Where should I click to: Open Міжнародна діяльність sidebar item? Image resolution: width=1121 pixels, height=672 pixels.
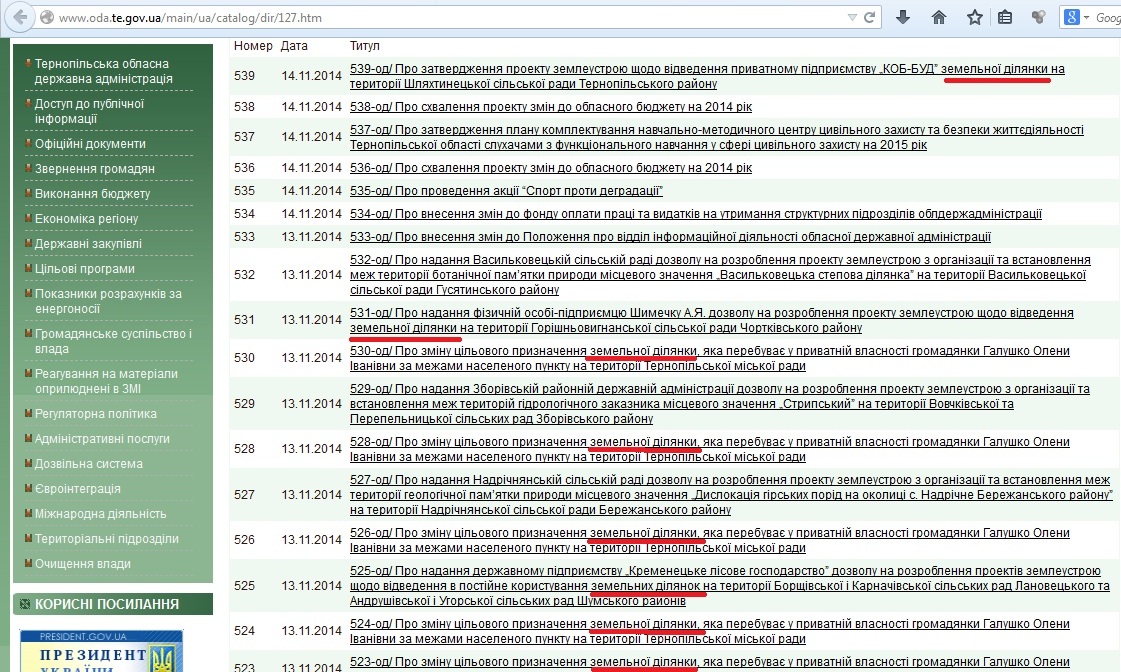tap(100, 514)
